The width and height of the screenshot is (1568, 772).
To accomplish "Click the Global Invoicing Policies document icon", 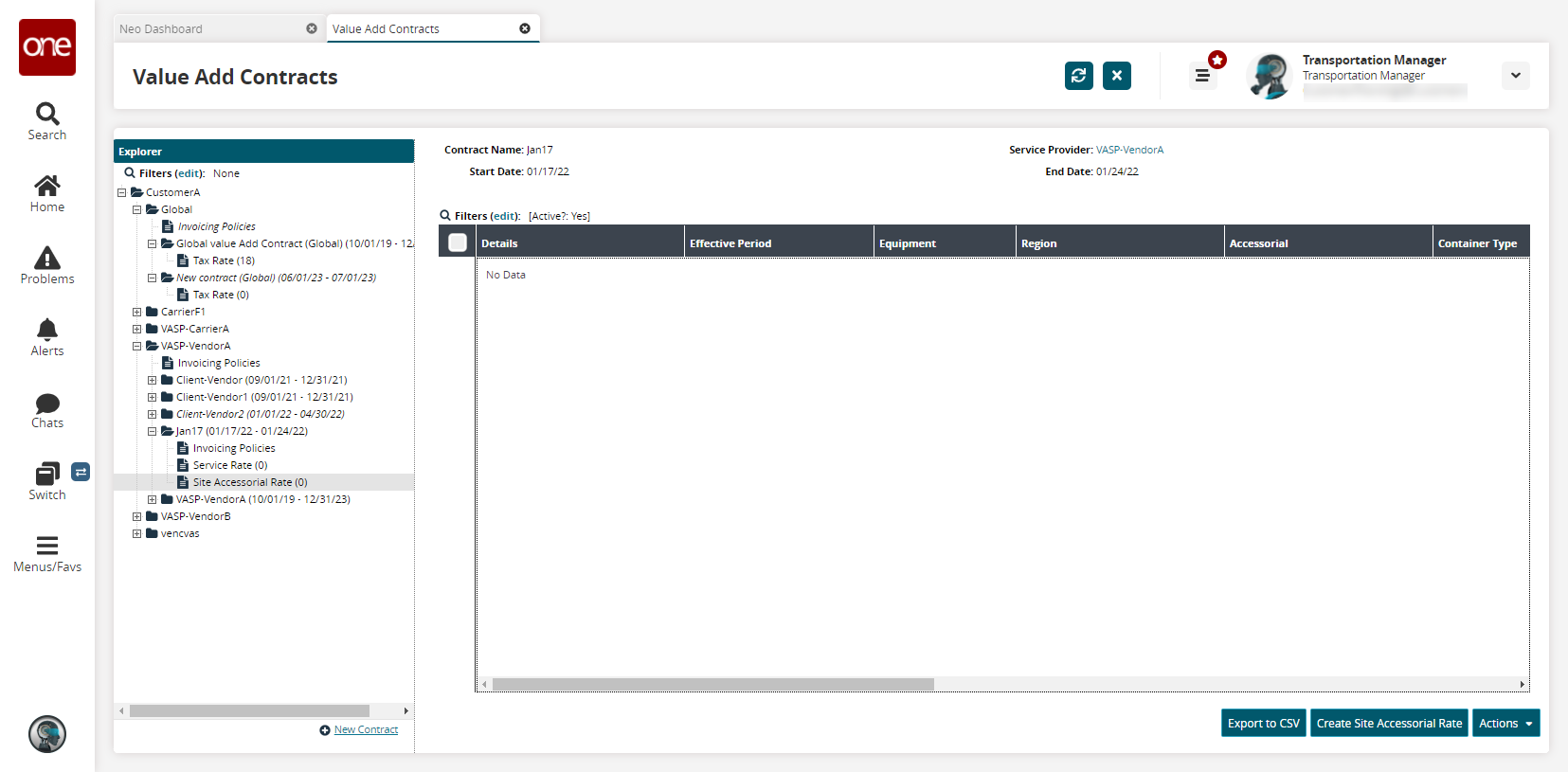I will point(168,226).
